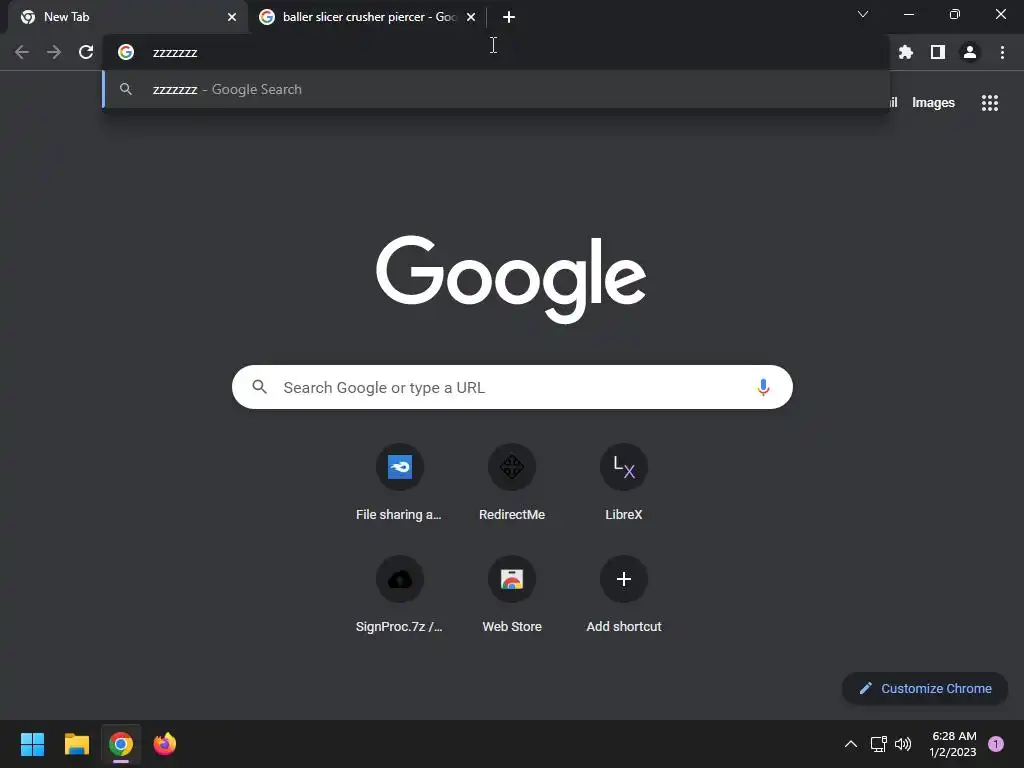Show hidden system tray icons
Screen dimensions: 1024x768
(850, 744)
